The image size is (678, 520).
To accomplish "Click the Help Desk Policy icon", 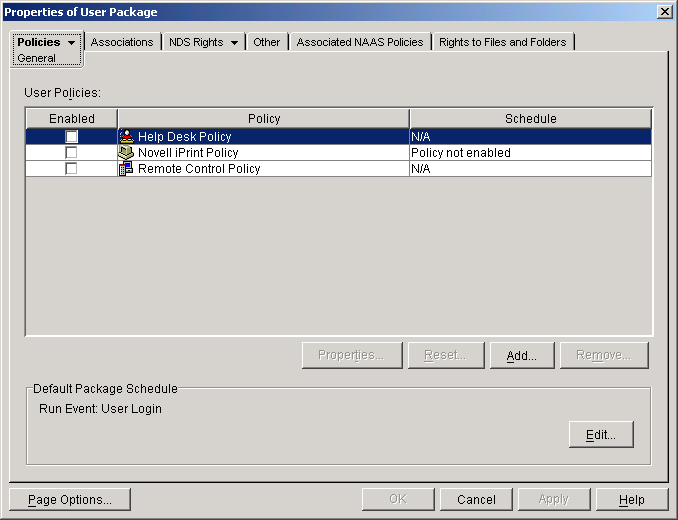I will (126, 137).
